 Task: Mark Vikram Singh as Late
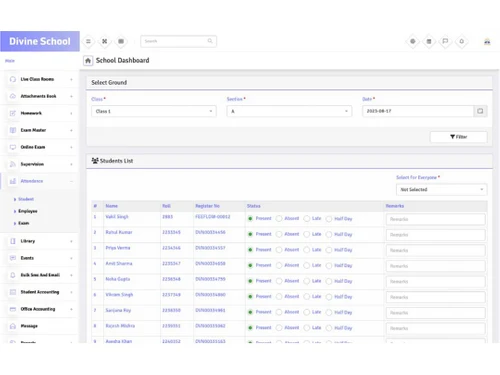pos(307,297)
